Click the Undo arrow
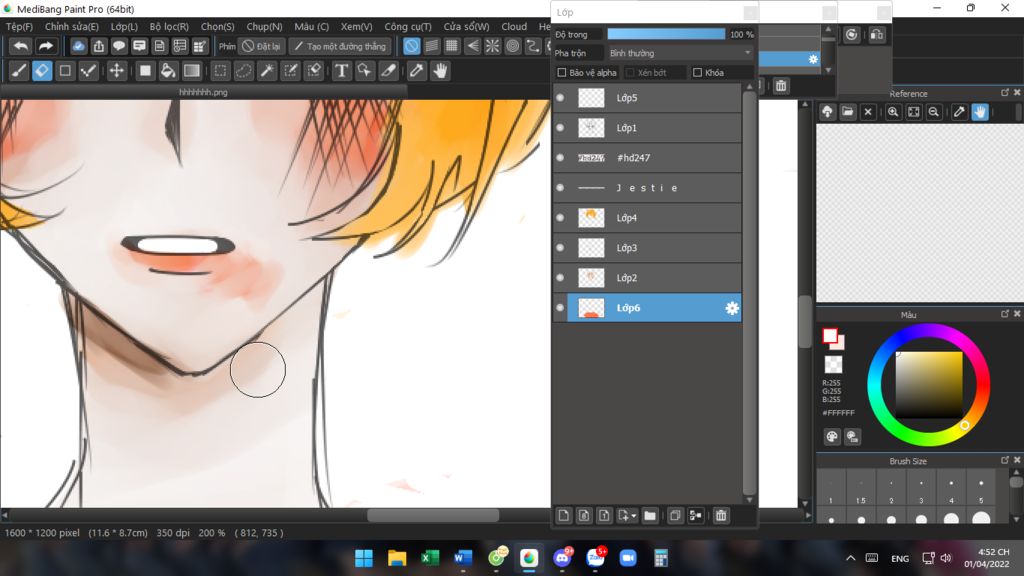Viewport: 1024px width, 576px height. (21, 46)
